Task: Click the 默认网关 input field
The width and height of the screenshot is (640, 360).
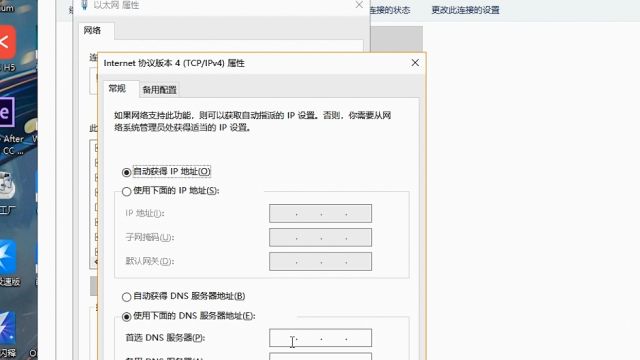Action: pos(320,261)
